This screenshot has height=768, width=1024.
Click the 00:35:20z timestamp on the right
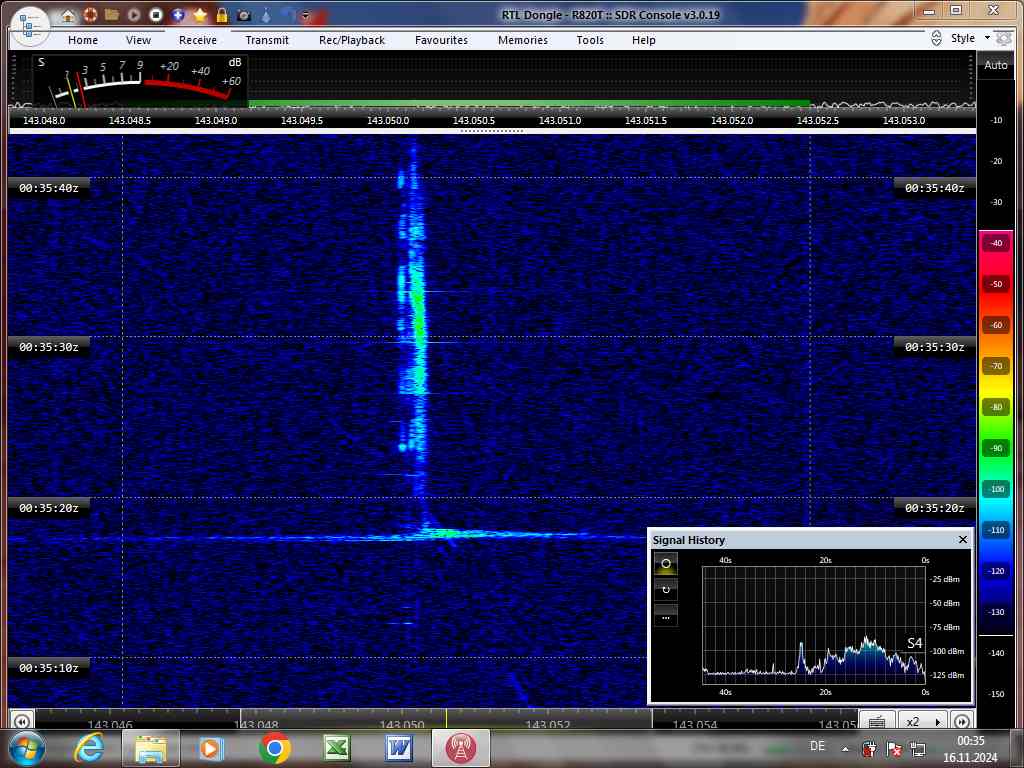pyautogui.click(x=935, y=507)
